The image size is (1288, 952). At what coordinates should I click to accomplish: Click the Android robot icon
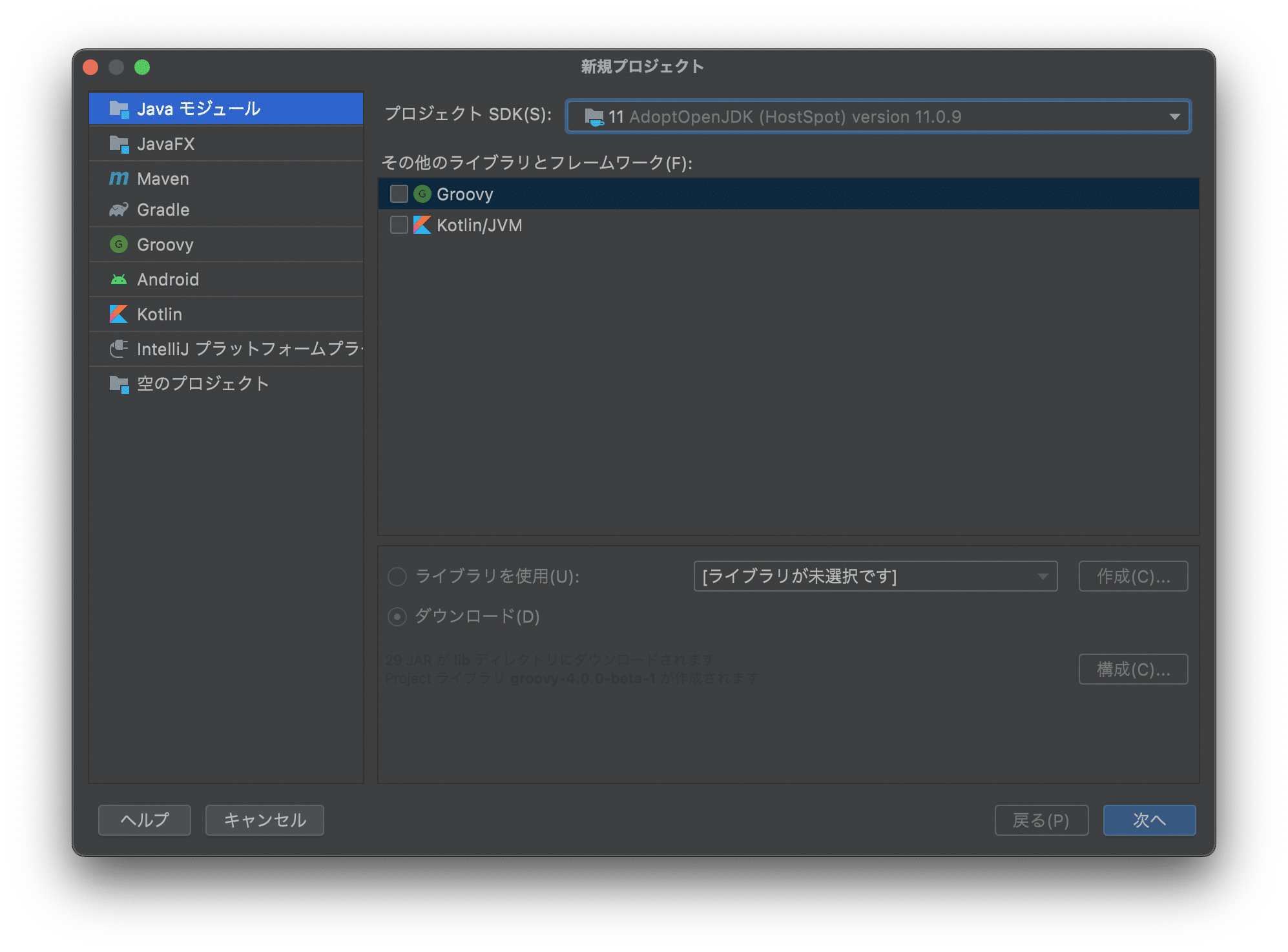click(119, 280)
